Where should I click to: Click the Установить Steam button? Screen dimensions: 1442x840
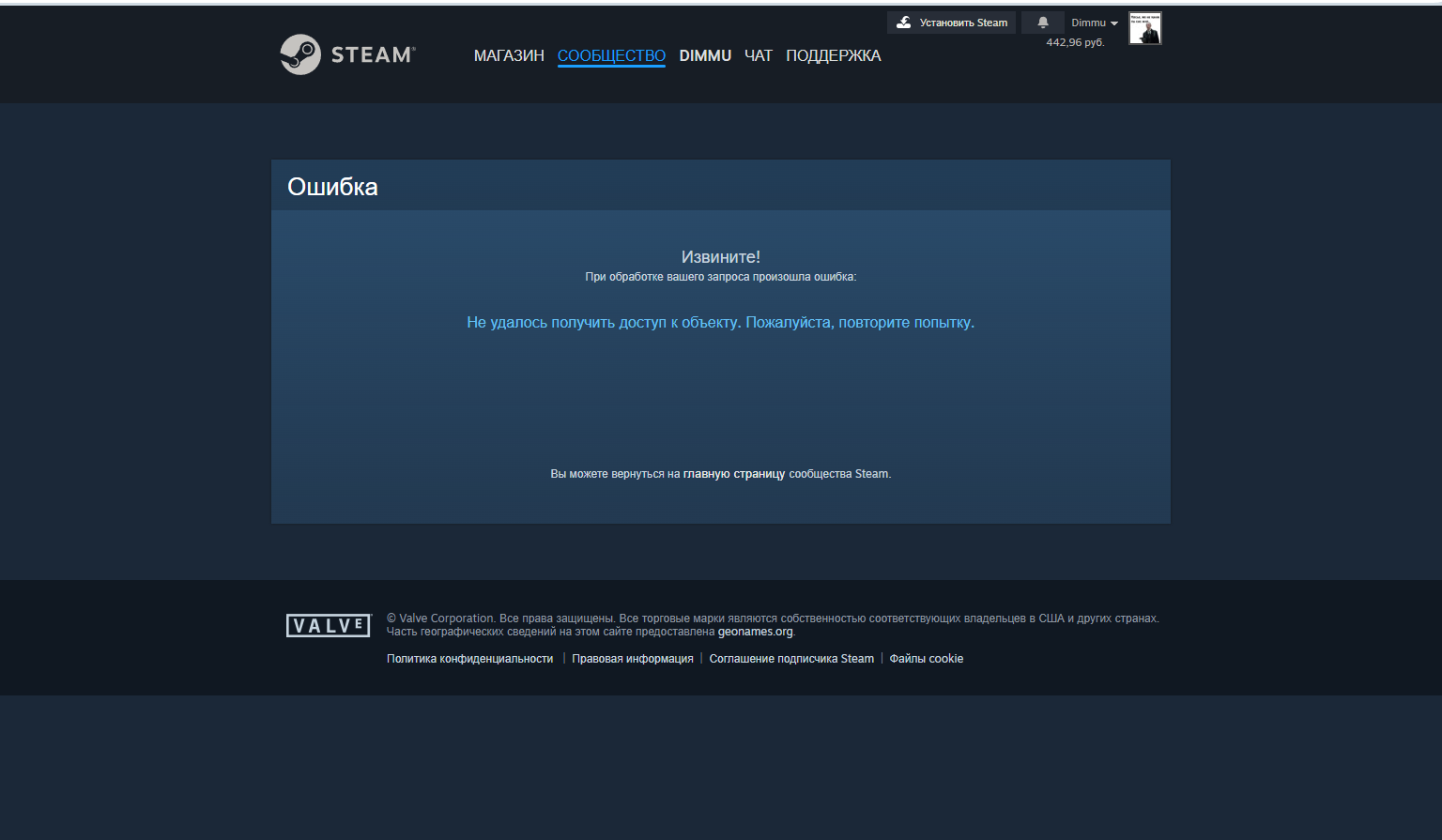pos(951,23)
